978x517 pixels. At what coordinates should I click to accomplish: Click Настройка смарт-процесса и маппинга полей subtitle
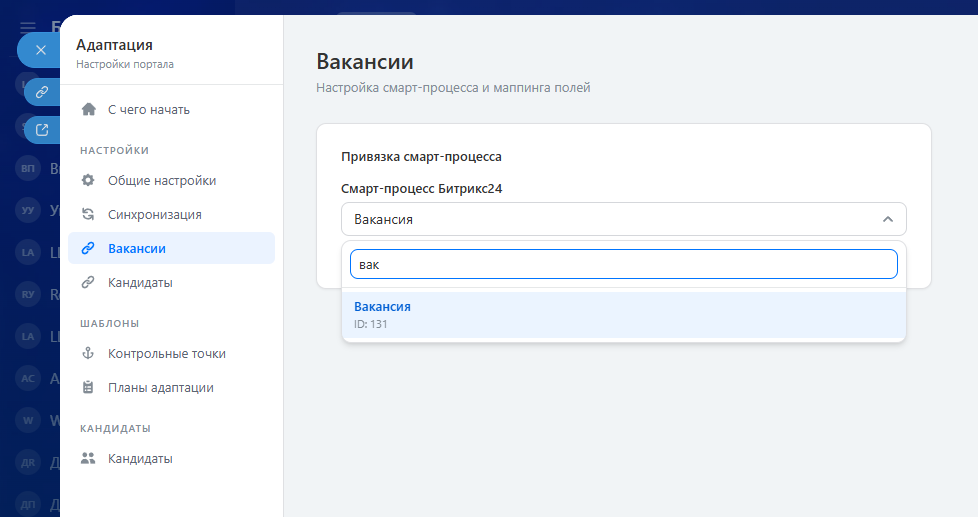(x=453, y=88)
